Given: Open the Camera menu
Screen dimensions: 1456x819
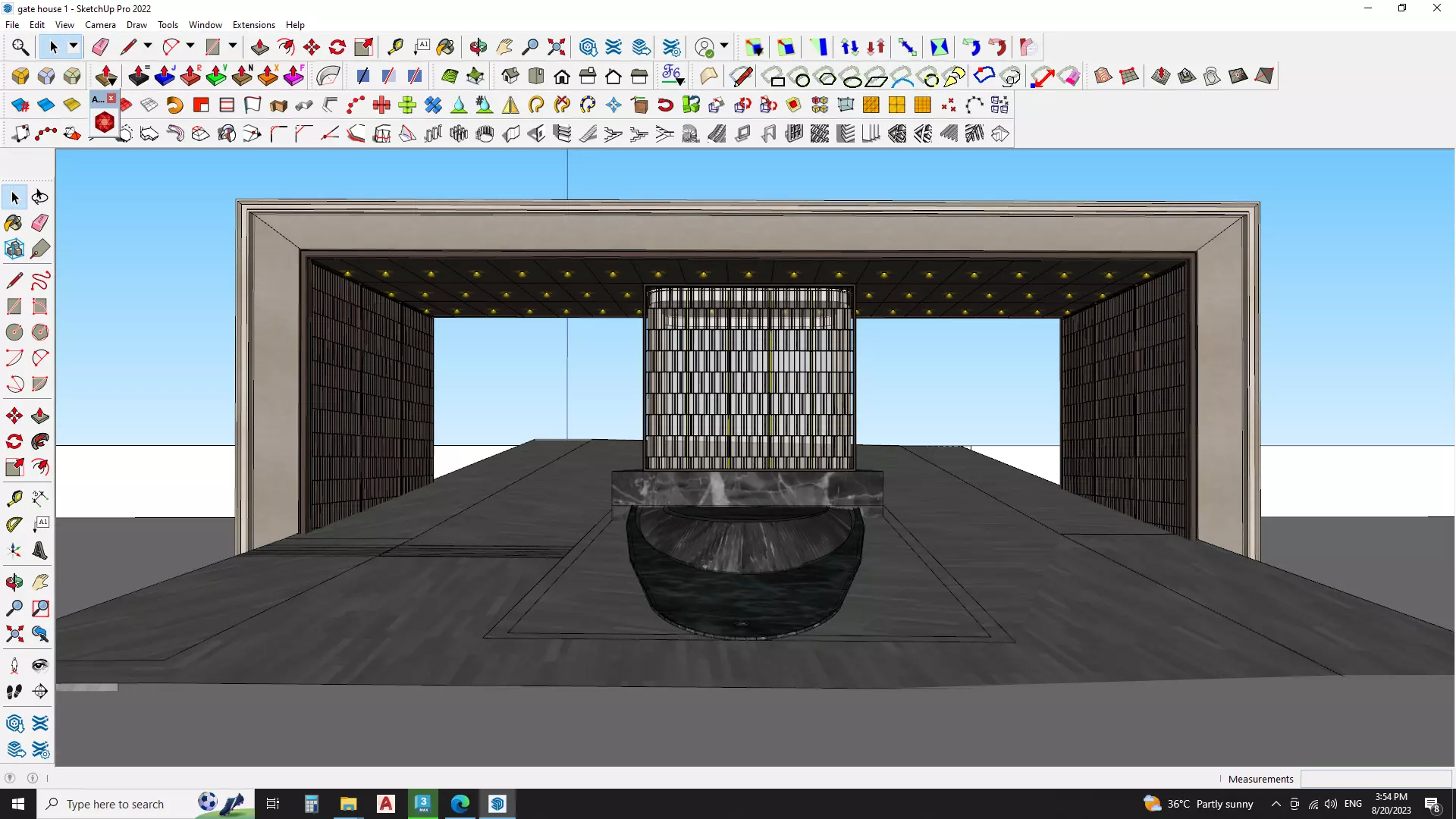Looking at the screenshot, I should click(x=100, y=25).
